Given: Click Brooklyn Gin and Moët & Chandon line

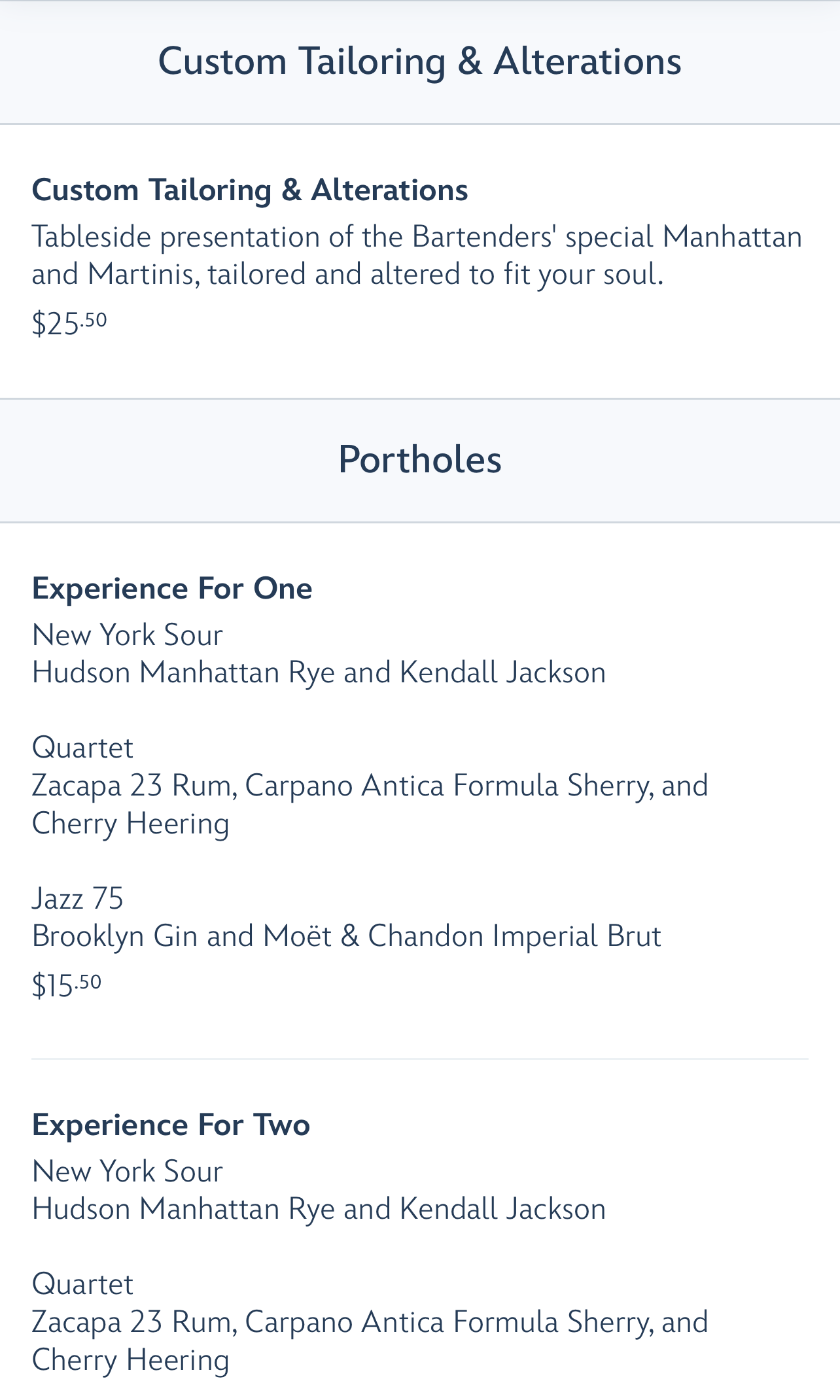Looking at the screenshot, I should [x=347, y=936].
